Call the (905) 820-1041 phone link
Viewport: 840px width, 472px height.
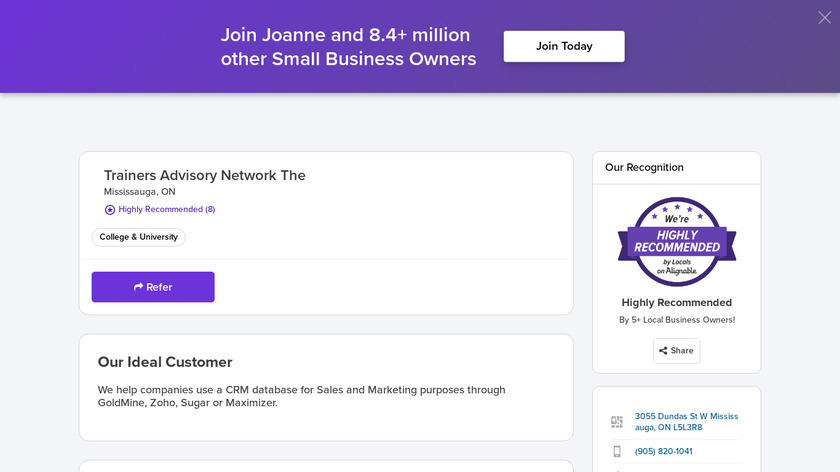point(663,452)
